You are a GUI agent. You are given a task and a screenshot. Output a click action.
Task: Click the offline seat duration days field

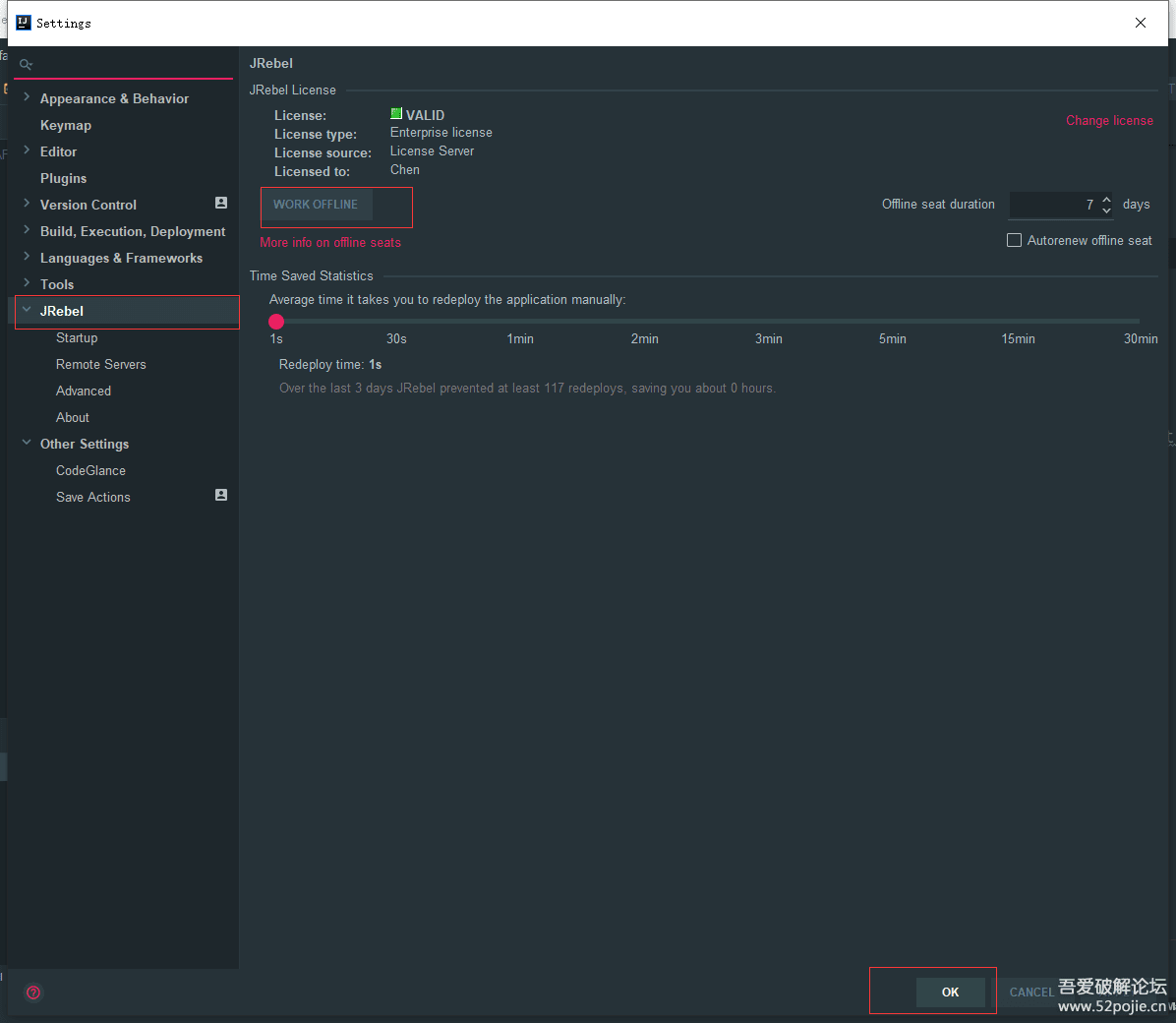point(1053,205)
